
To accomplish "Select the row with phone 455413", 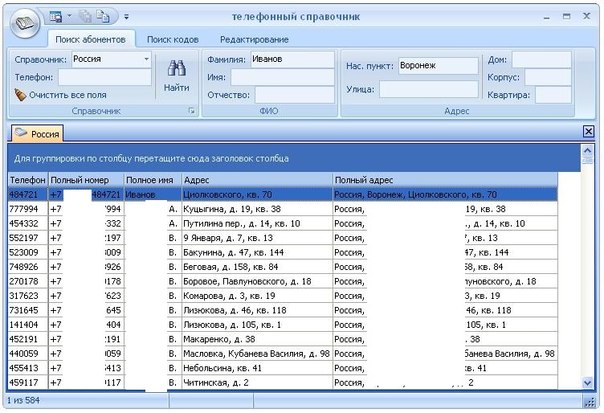I will (x=282, y=368).
